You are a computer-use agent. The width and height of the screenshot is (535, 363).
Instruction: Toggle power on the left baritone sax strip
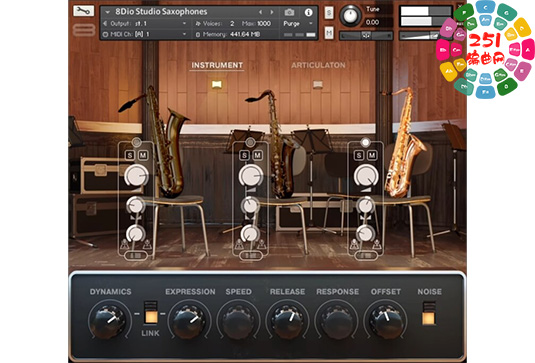(136, 142)
